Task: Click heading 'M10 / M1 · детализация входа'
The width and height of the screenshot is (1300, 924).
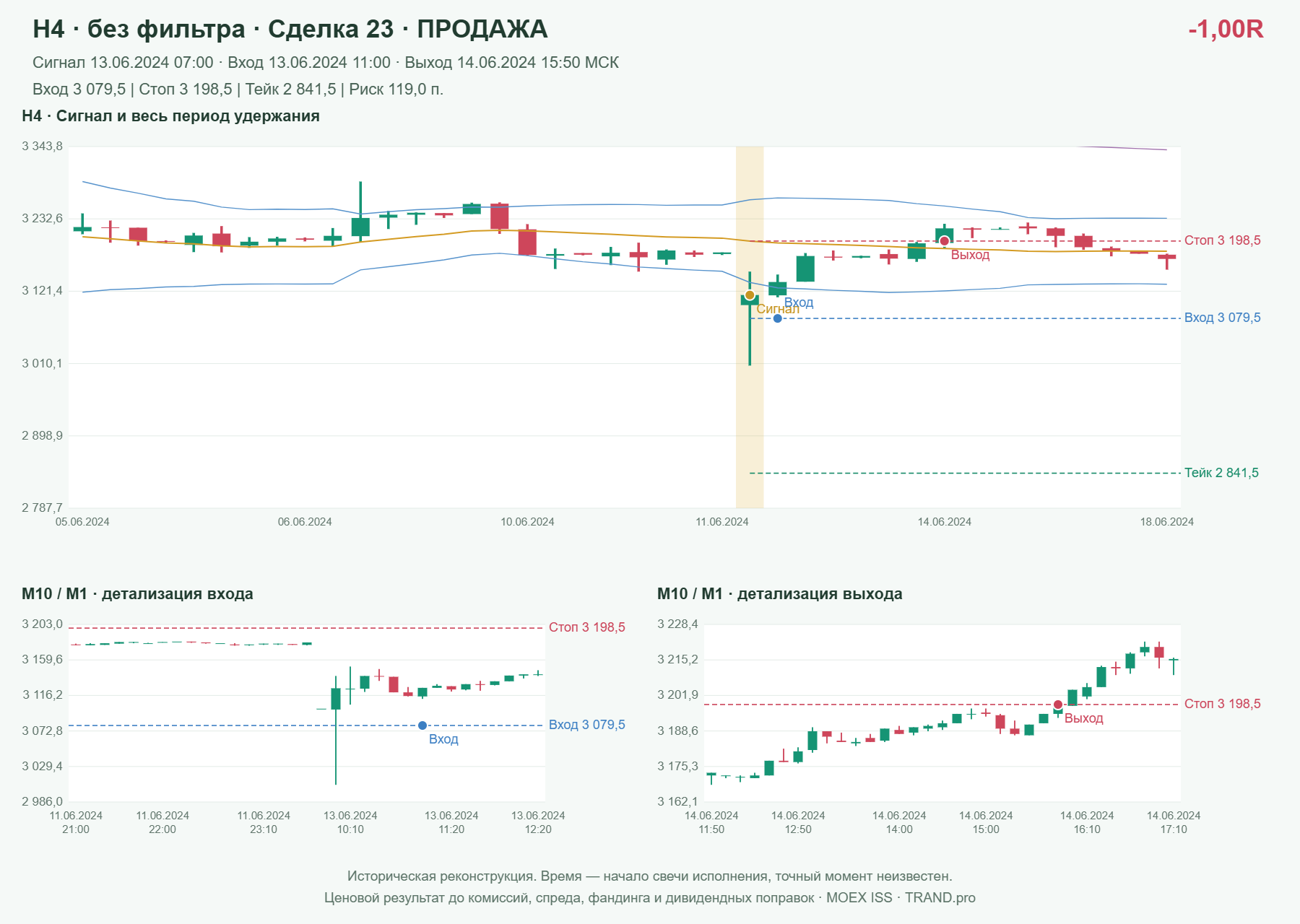Action: pos(137,594)
